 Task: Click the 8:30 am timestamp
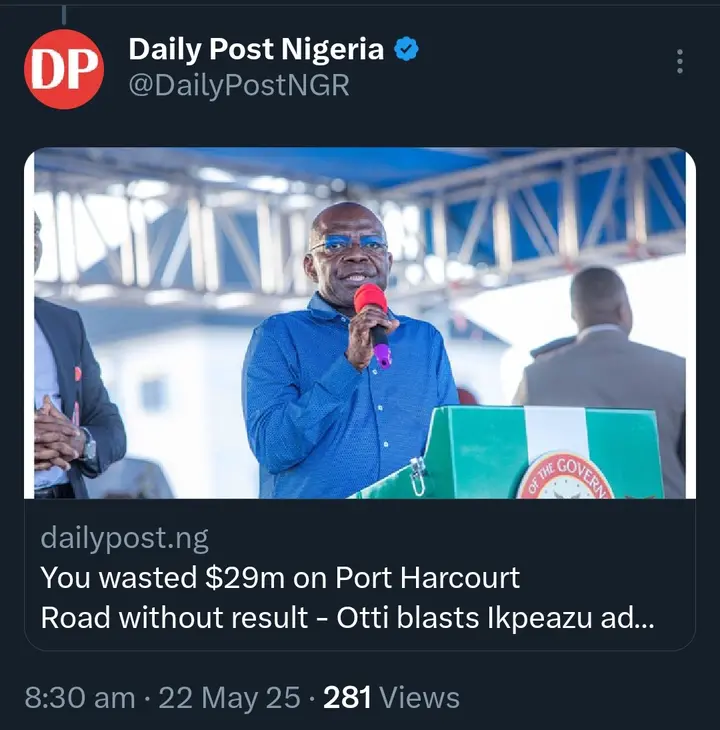pos(80,698)
